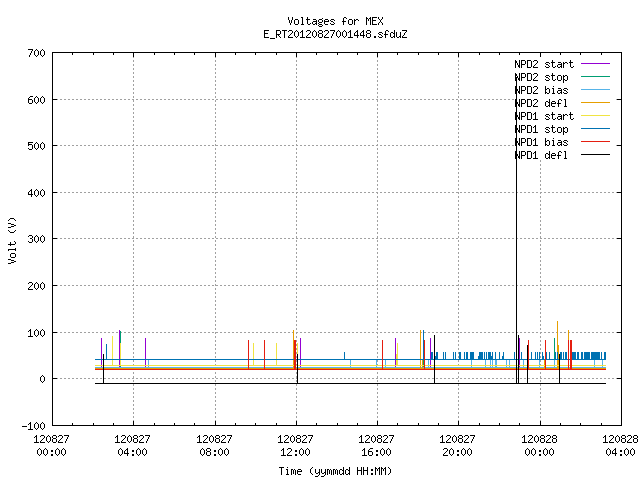Select the "NPD2 start" legend label

pyautogui.click(x=544, y=64)
